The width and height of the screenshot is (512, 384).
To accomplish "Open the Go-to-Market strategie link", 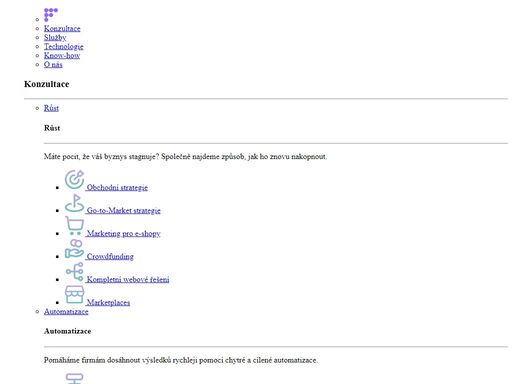I will click(x=123, y=211).
